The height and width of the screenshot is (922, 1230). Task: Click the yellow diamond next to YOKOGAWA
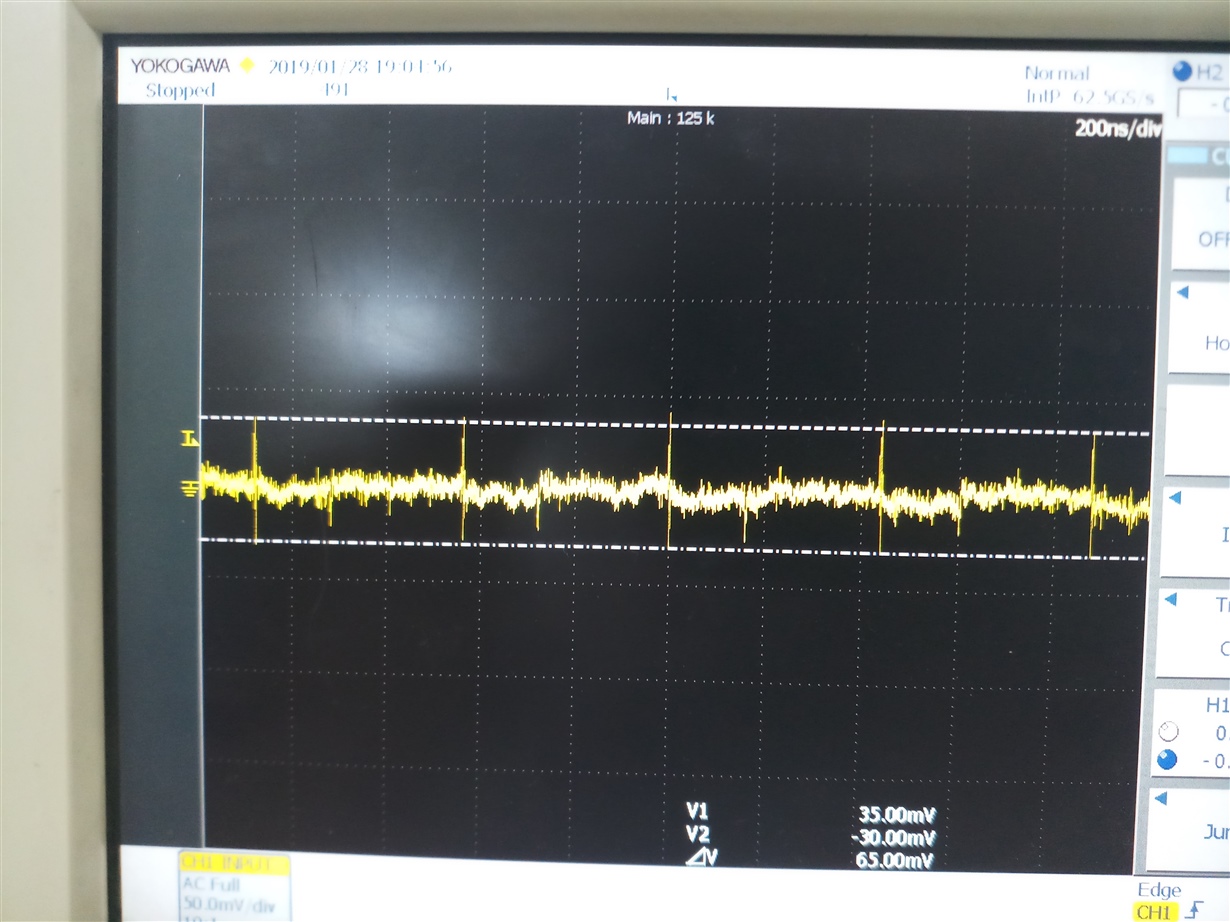pos(248,66)
